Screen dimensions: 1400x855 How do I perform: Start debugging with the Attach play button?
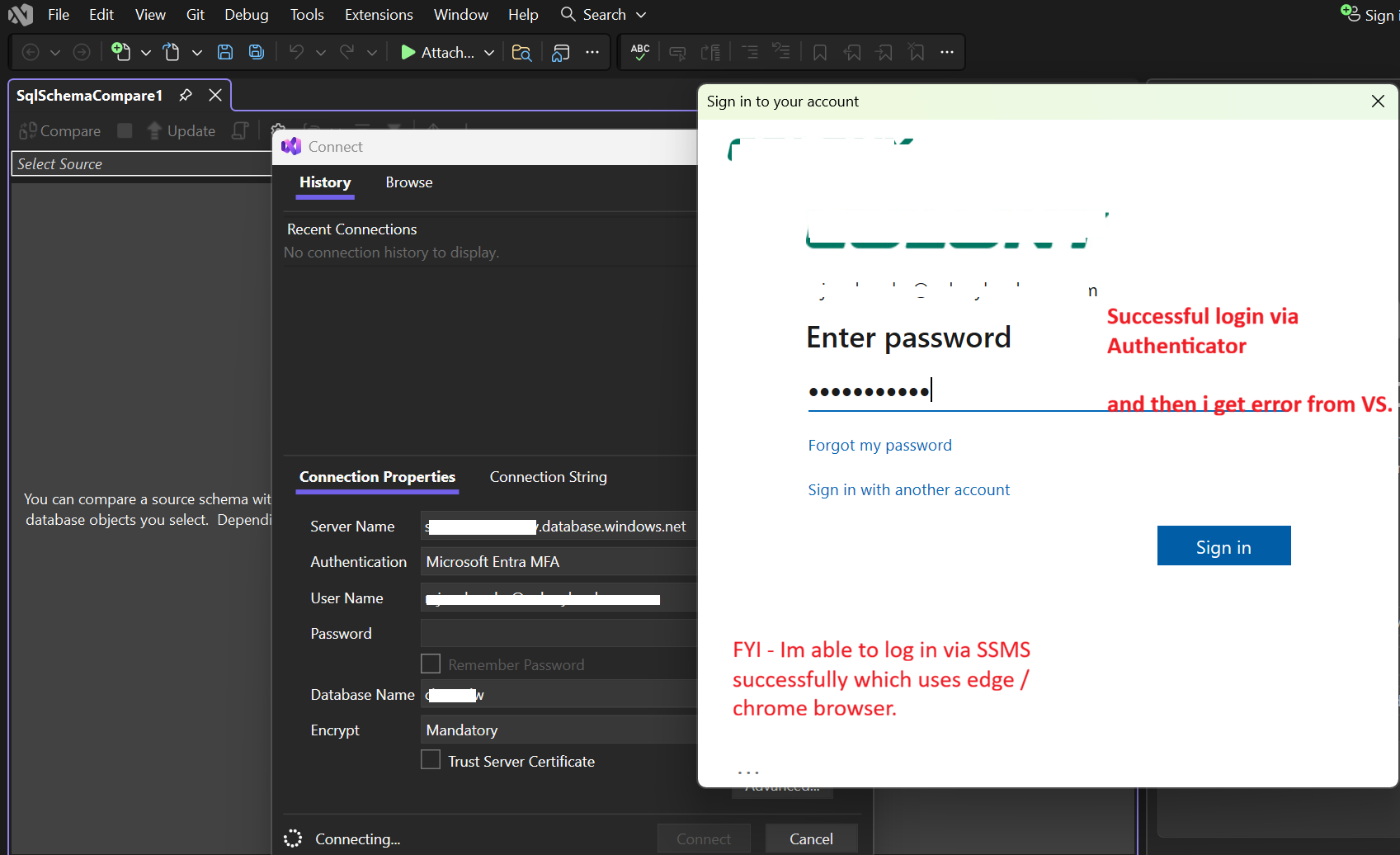[x=437, y=52]
